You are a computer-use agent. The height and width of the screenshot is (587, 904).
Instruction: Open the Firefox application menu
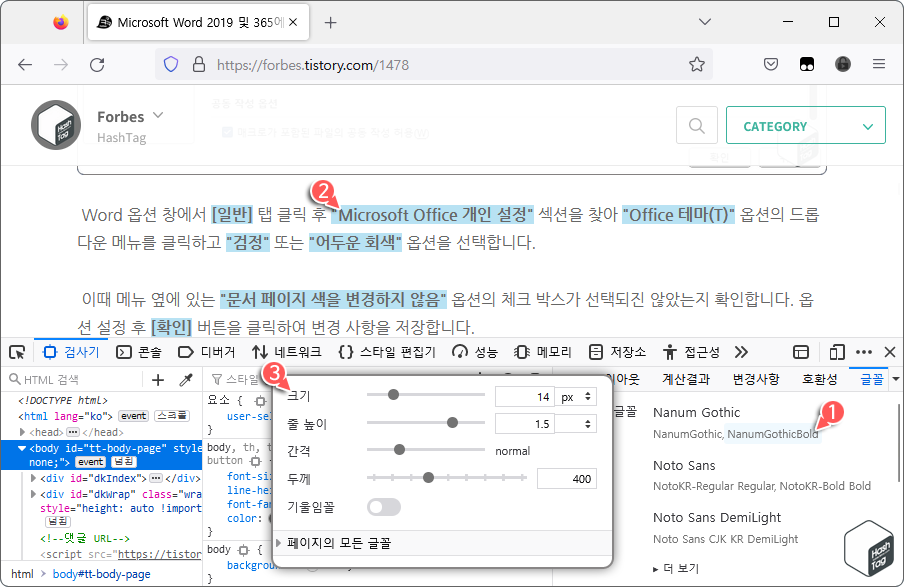tap(878, 61)
